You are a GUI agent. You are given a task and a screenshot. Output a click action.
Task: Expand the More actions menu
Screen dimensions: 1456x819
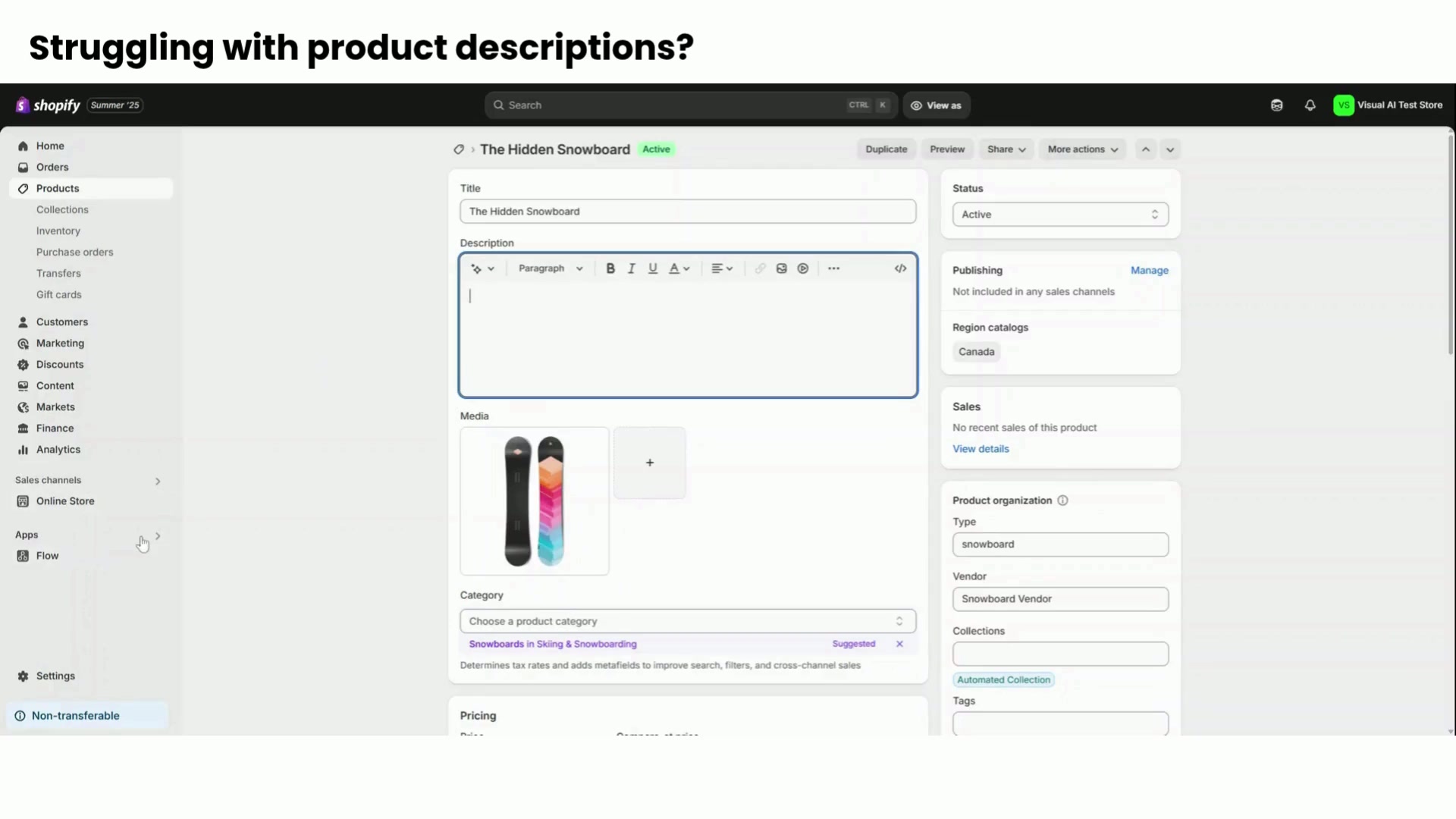pos(1082,149)
